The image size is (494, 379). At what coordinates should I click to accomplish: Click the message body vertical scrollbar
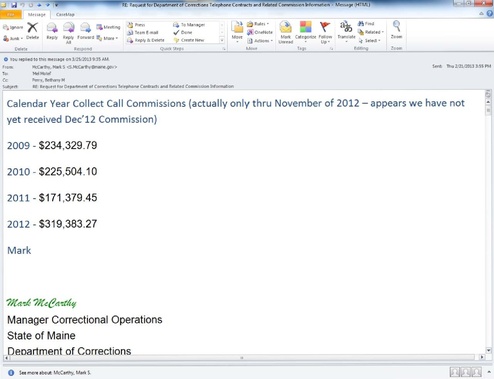tap(488, 222)
